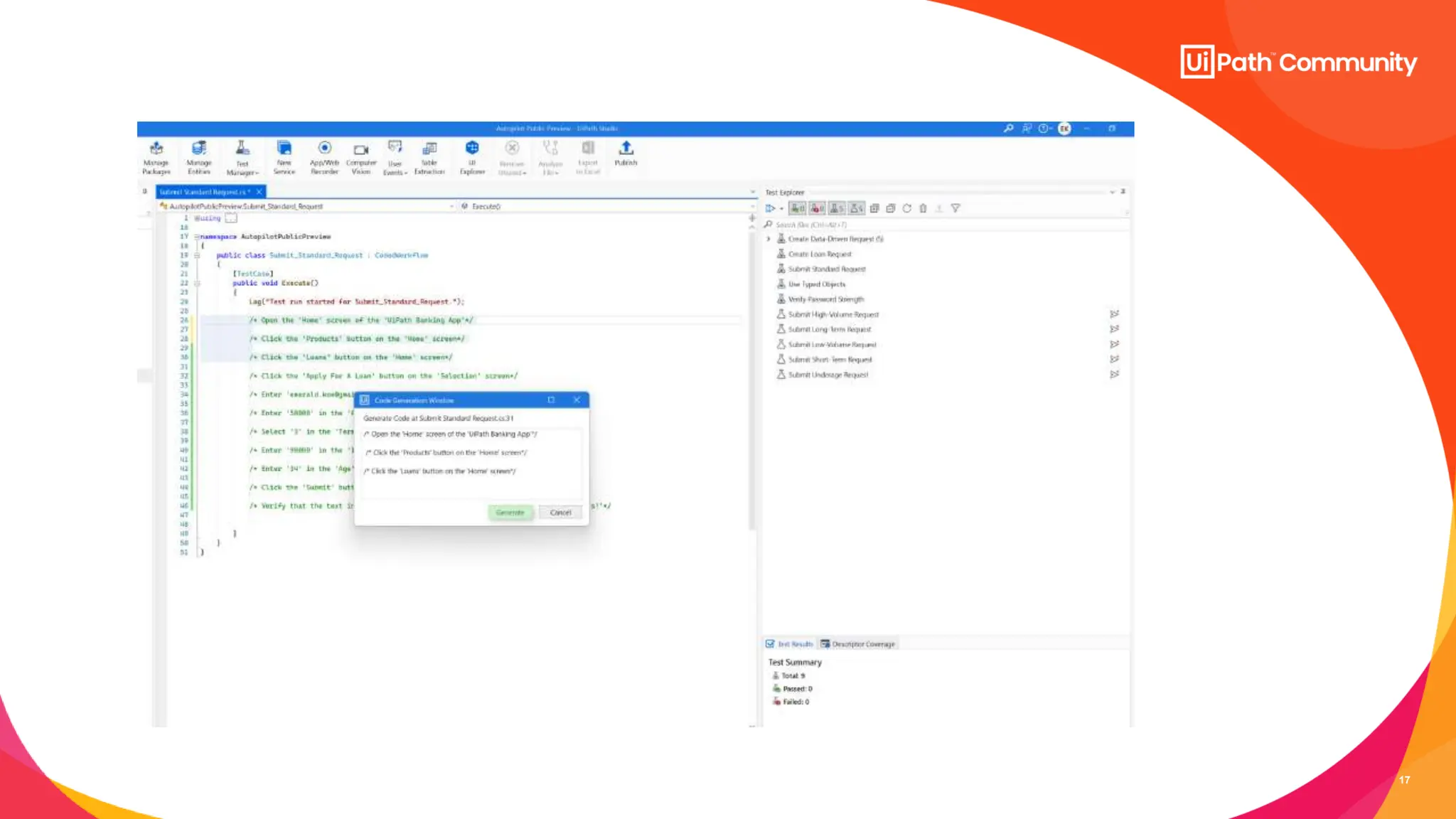Toggle passed tests filter in Test Explorer
This screenshot has width=1456, height=819.
point(798,208)
